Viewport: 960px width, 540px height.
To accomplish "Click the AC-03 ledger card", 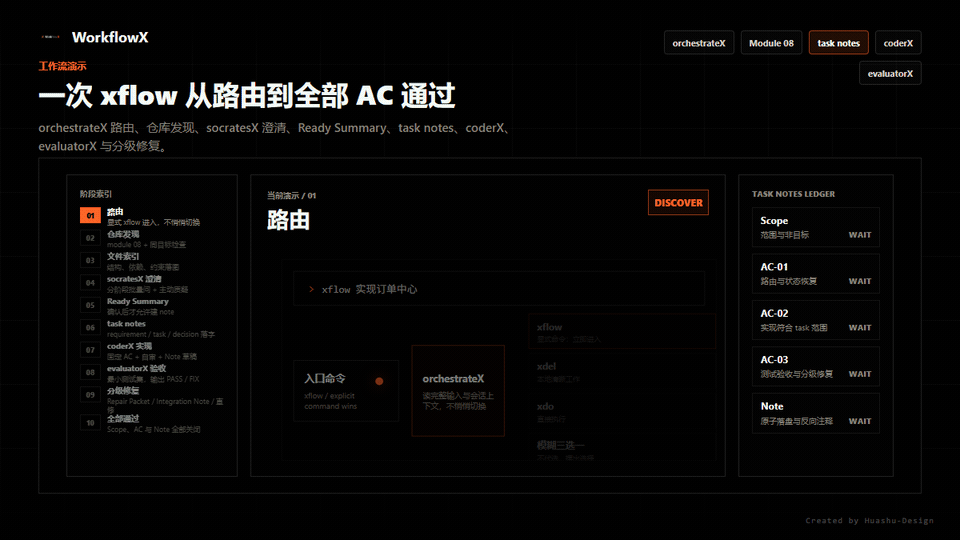I will click(x=816, y=367).
